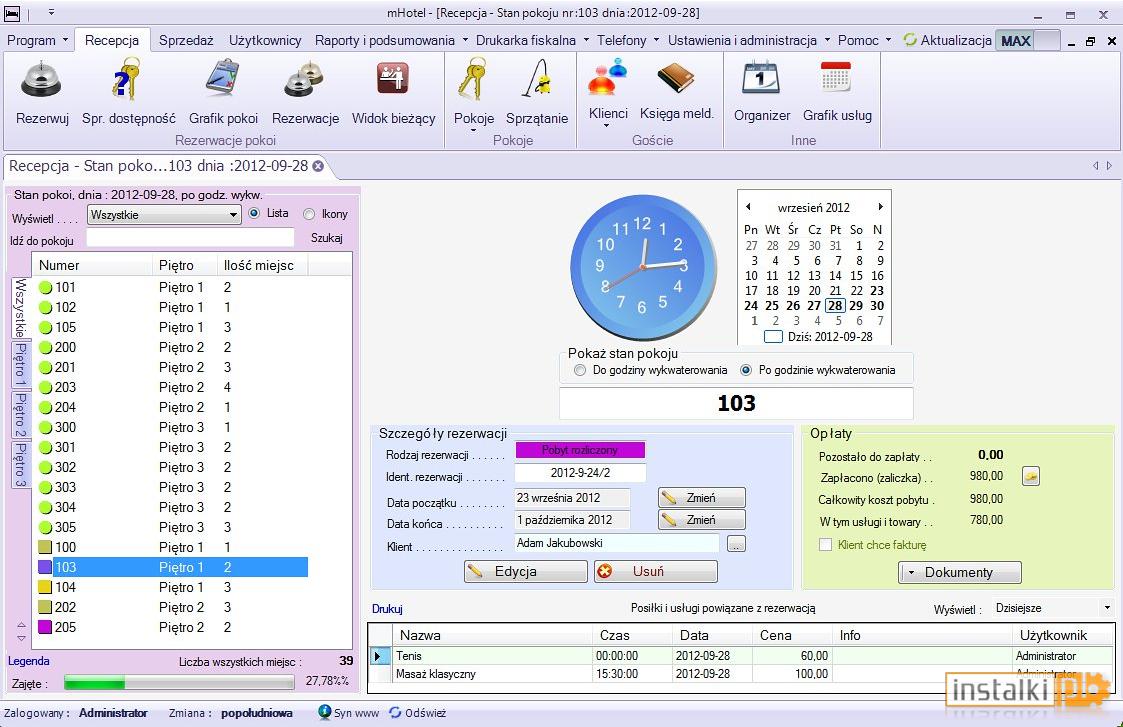Open the Sprzedaż menu tab
This screenshot has width=1123, height=727.
pos(186,40)
